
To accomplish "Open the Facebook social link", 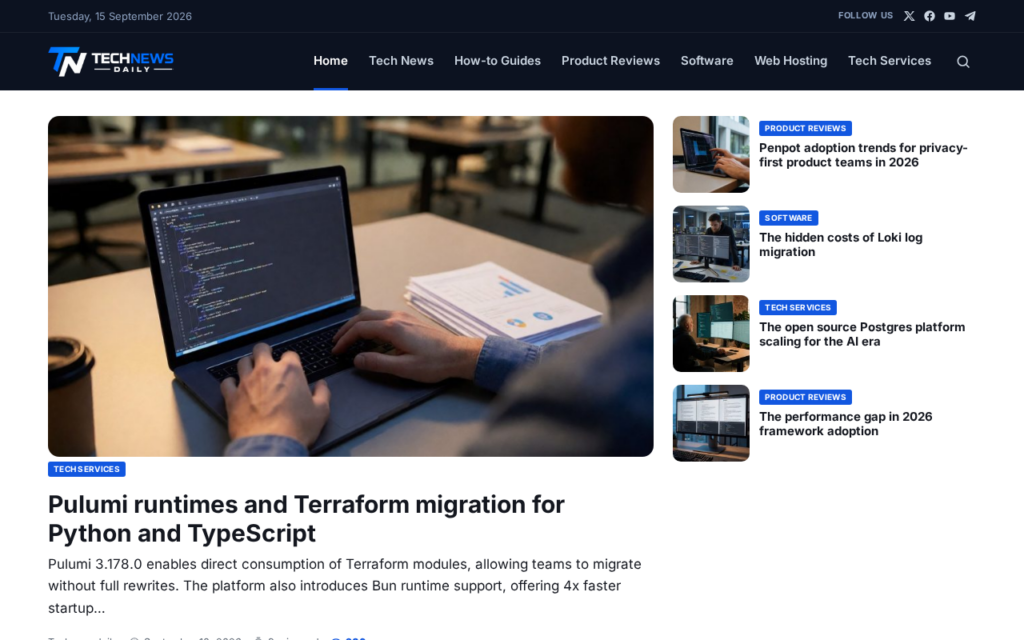I will tap(929, 16).
